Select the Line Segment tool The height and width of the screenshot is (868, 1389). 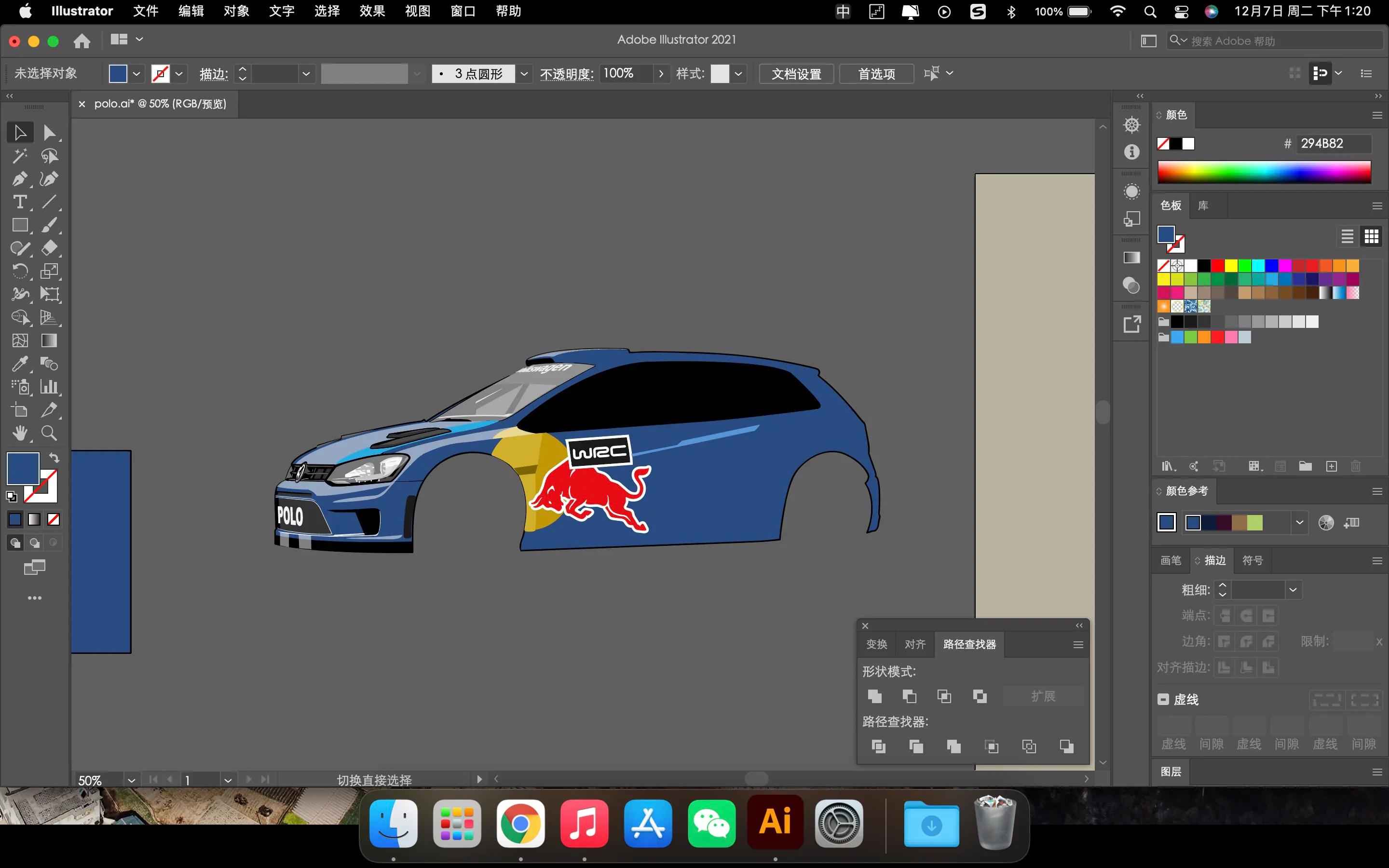(x=49, y=202)
